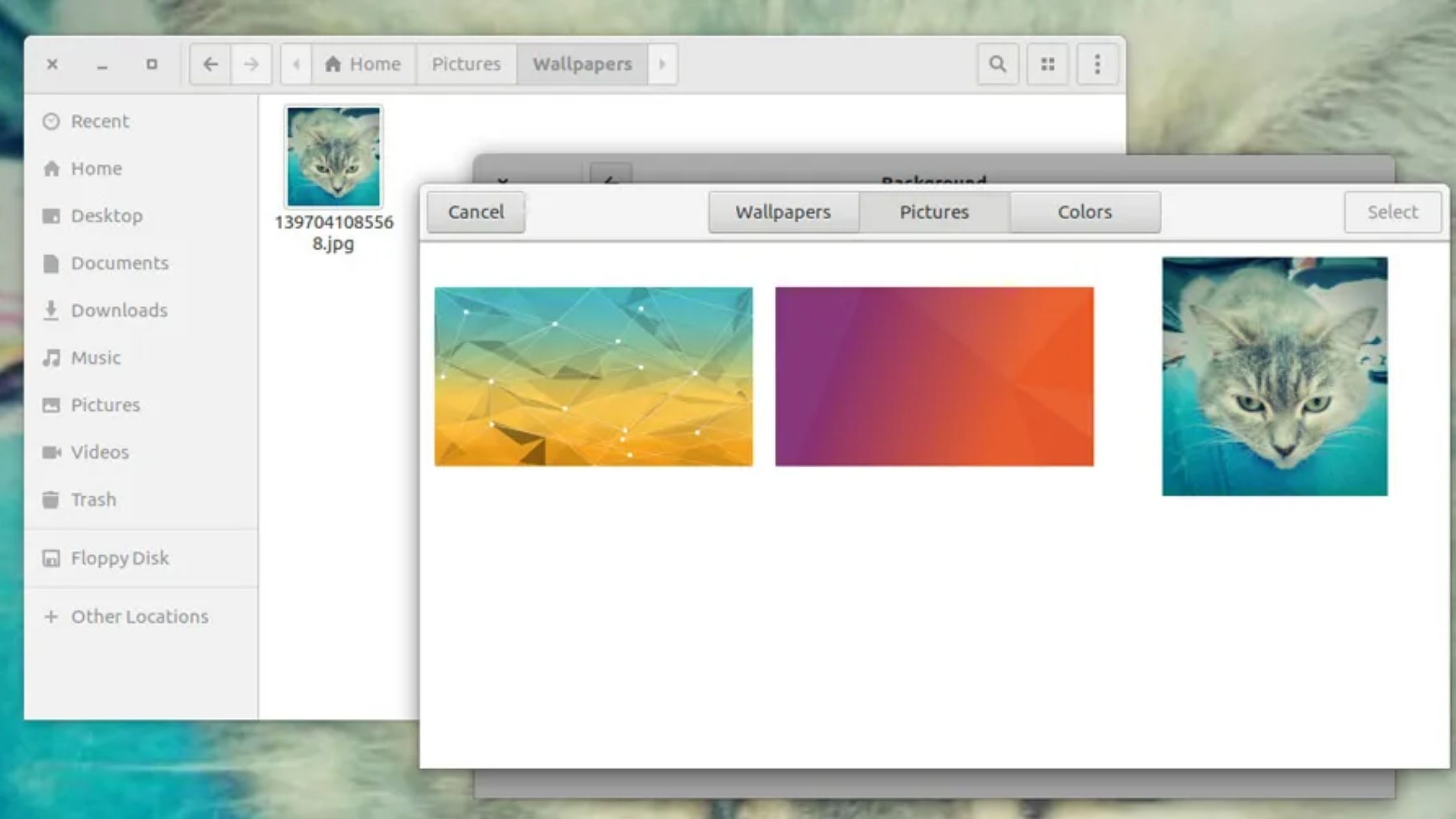Switch to the Wallpapers tab
This screenshot has width=1456, height=819.
783,212
